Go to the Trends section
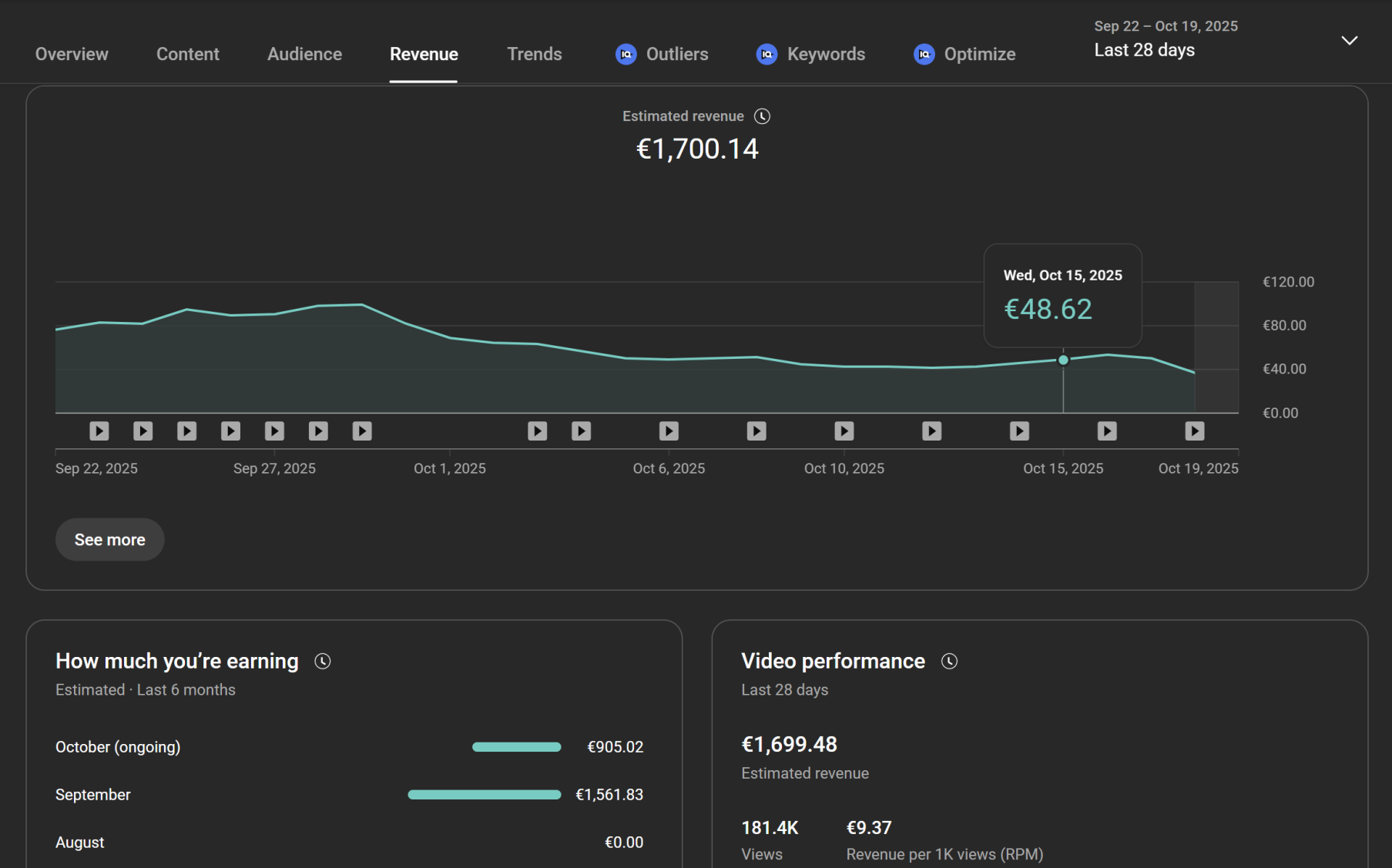Image resolution: width=1392 pixels, height=868 pixels. [534, 54]
